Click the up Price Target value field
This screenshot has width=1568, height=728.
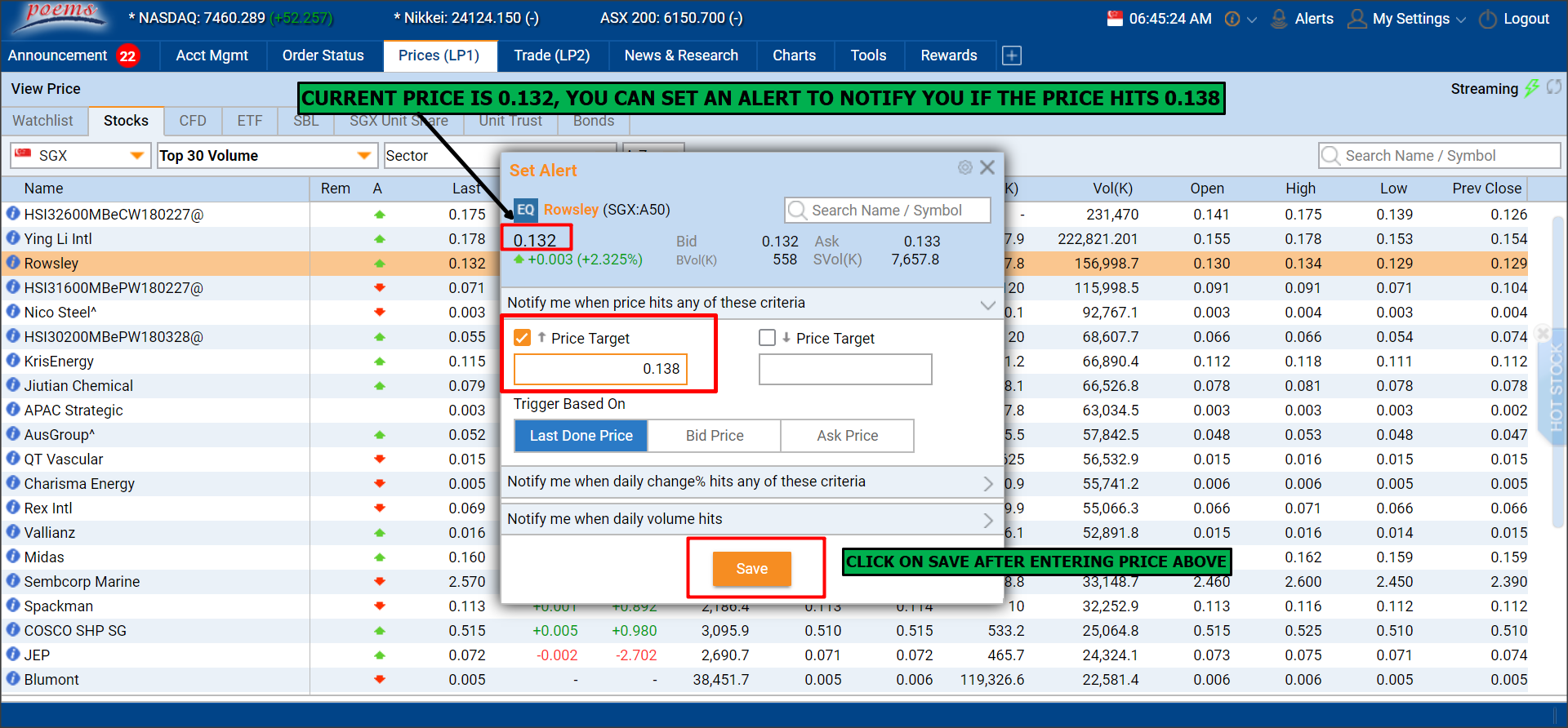601,369
